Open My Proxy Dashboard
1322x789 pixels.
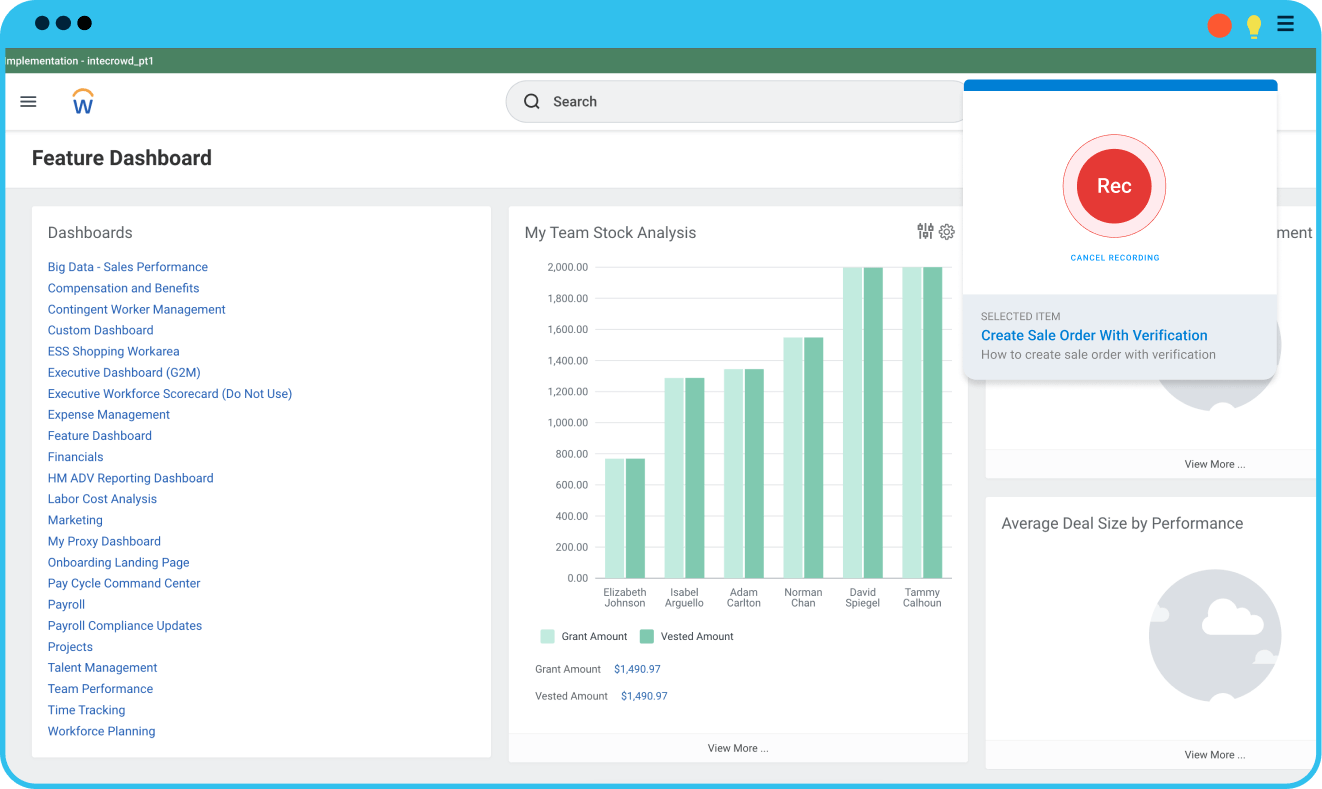[104, 541]
